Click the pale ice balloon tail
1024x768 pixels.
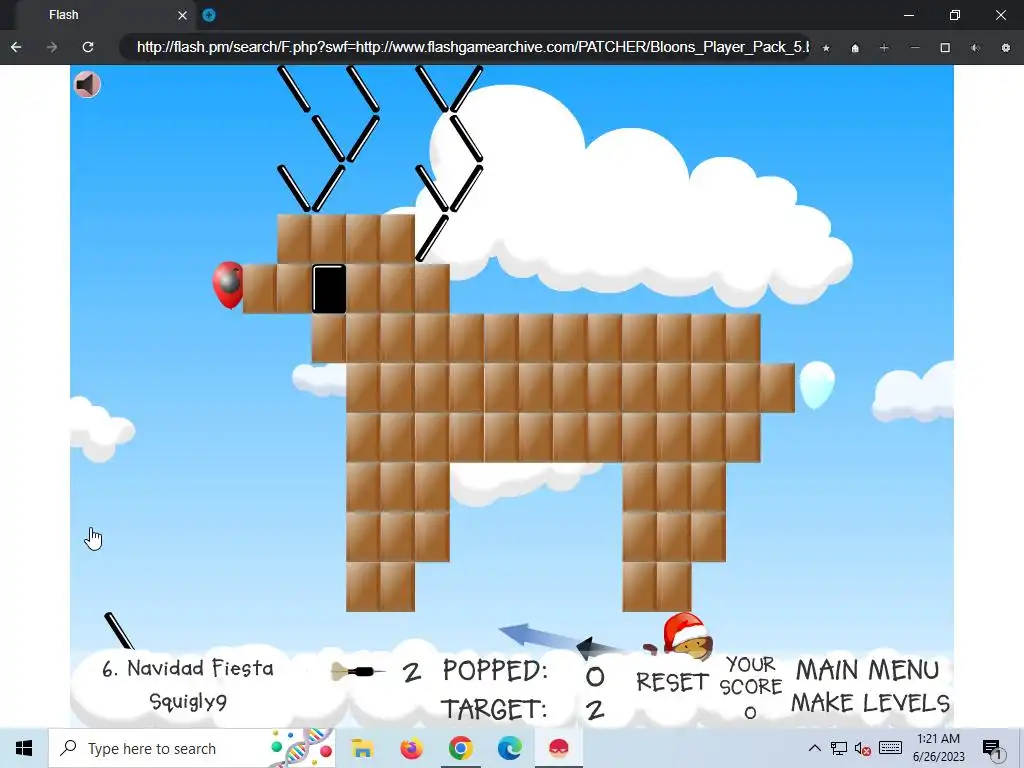(x=816, y=385)
